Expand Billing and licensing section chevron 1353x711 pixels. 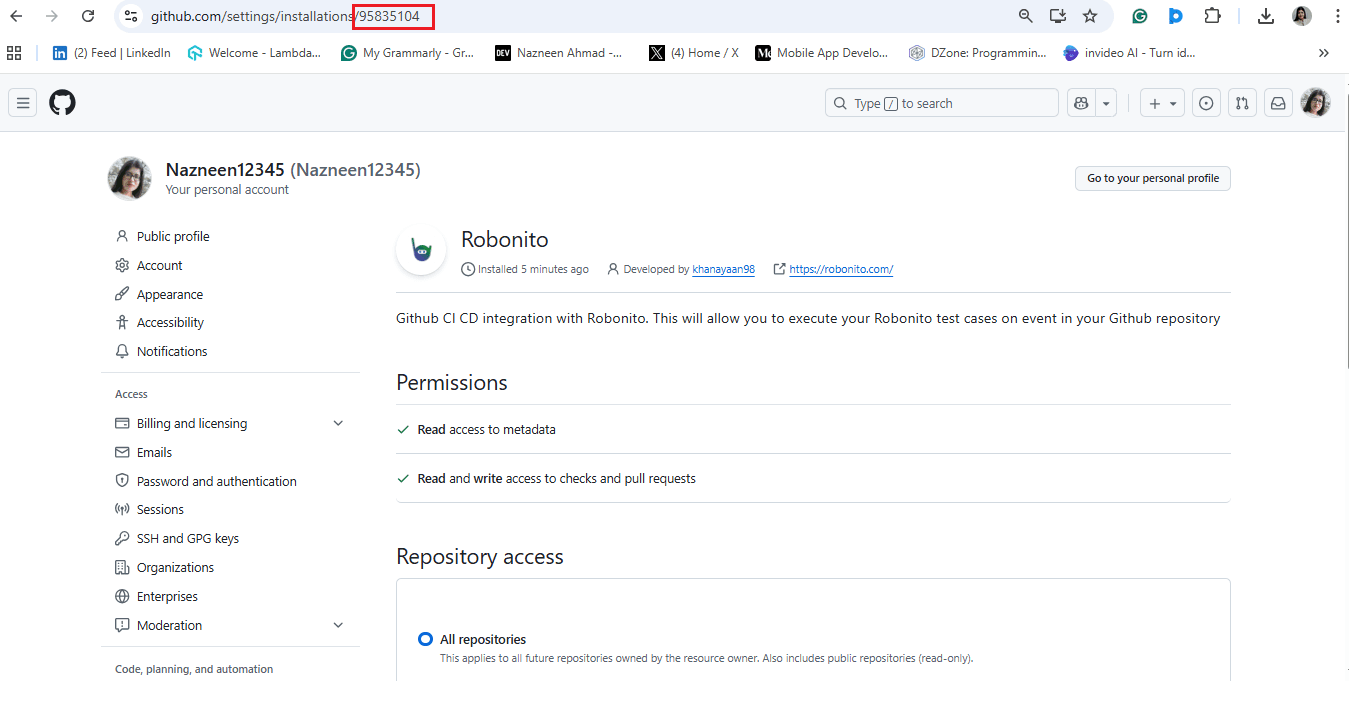(x=338, y=424)
